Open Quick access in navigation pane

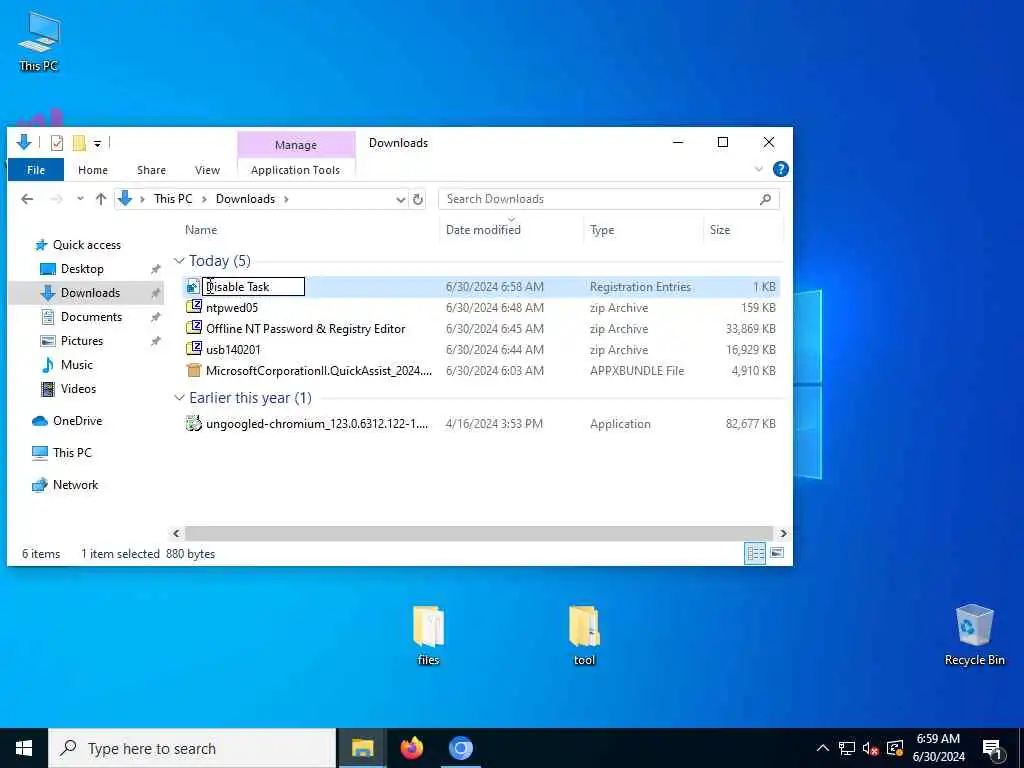(x=86, y=245)
